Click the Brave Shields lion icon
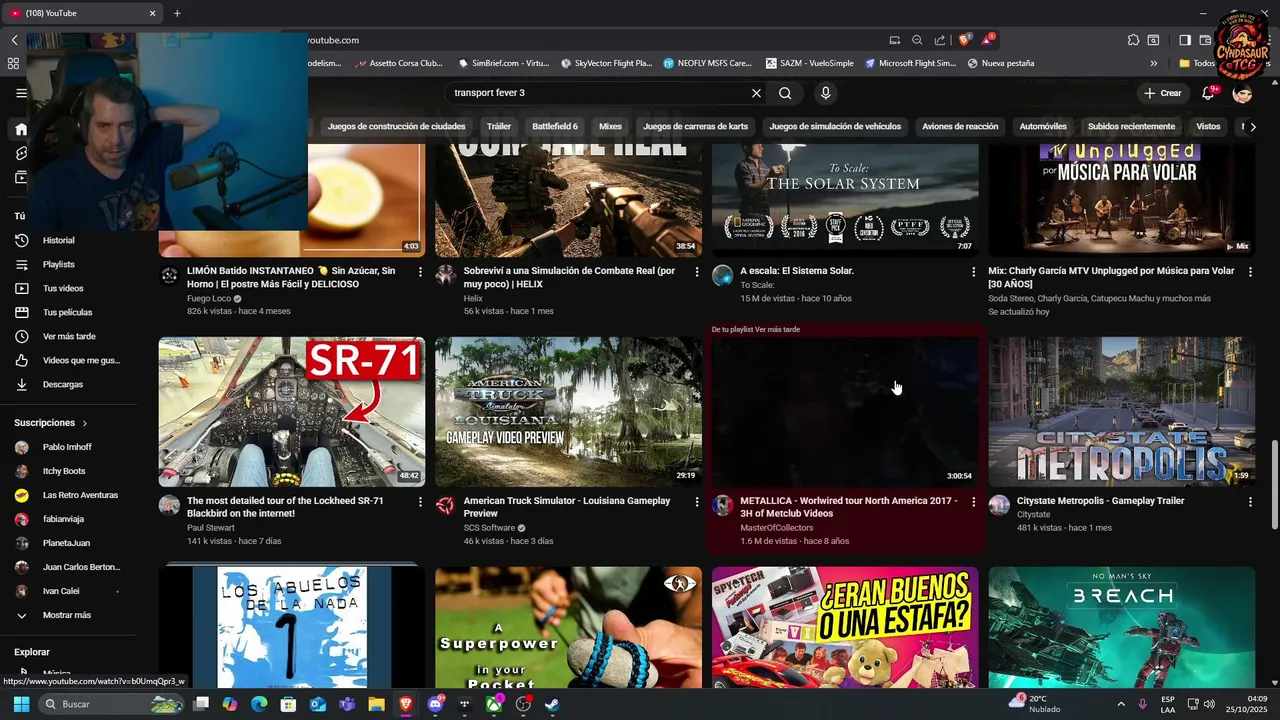 point(964,40)
